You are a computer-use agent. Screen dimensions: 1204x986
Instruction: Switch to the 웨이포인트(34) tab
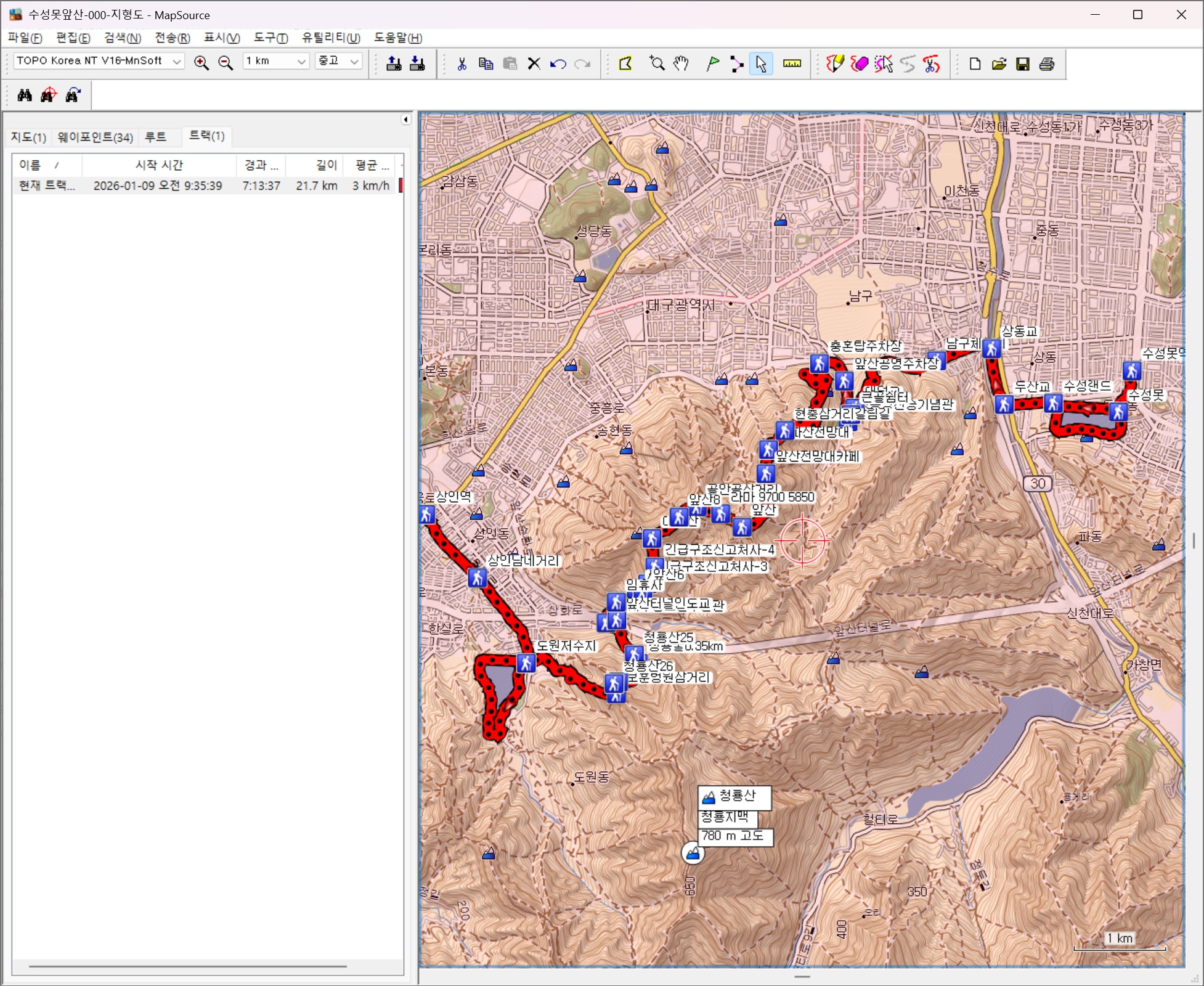click(x=95, y=137)
